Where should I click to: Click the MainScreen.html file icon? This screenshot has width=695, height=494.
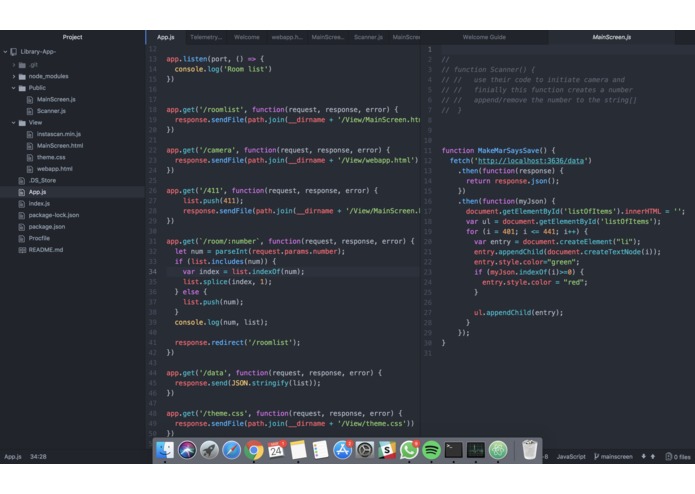coord(30,146)
